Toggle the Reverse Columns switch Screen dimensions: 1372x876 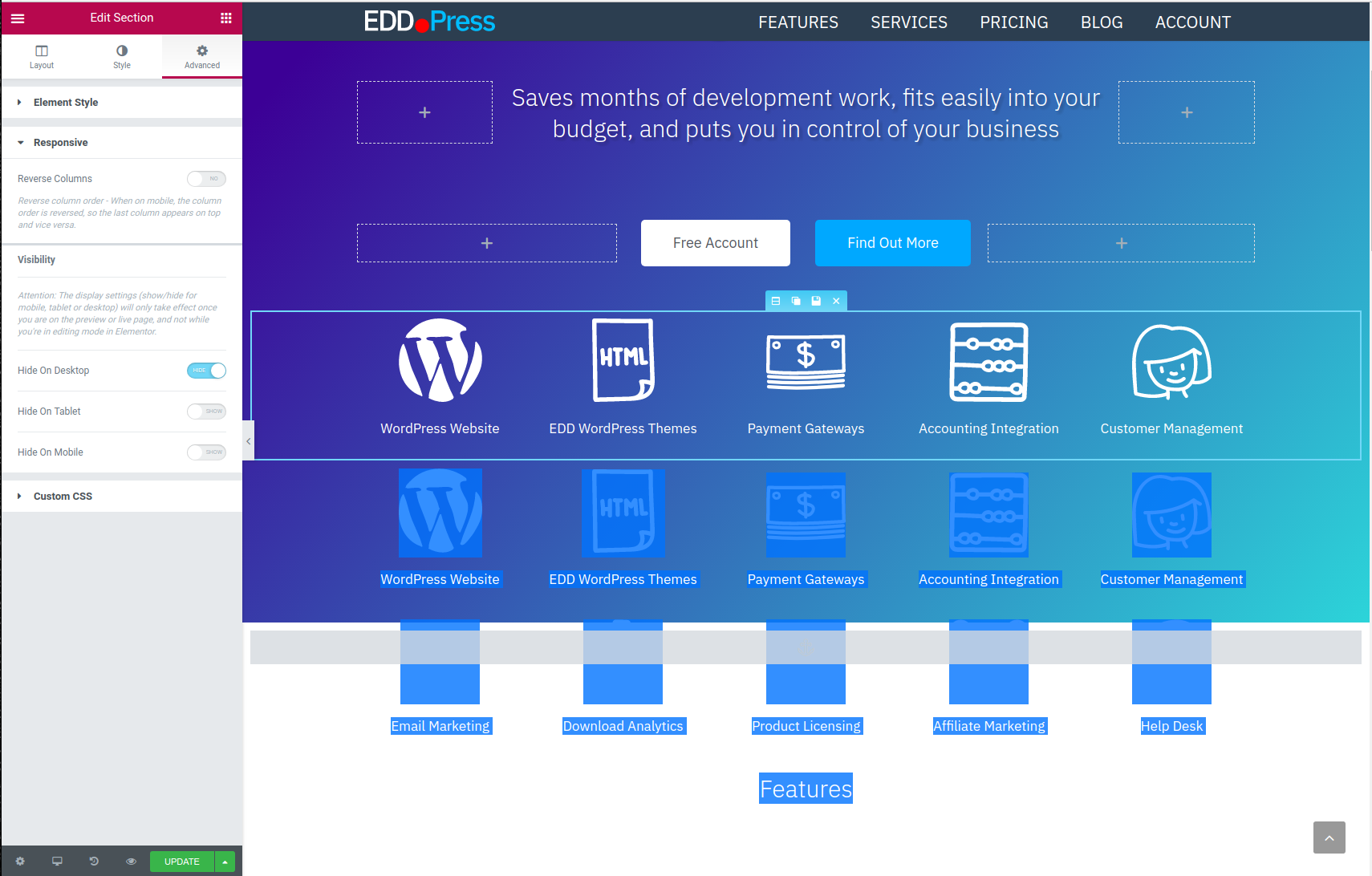[207, 179]
